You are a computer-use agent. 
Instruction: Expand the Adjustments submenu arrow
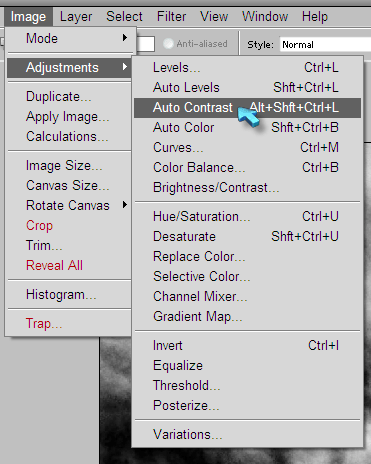coord(125,67)
